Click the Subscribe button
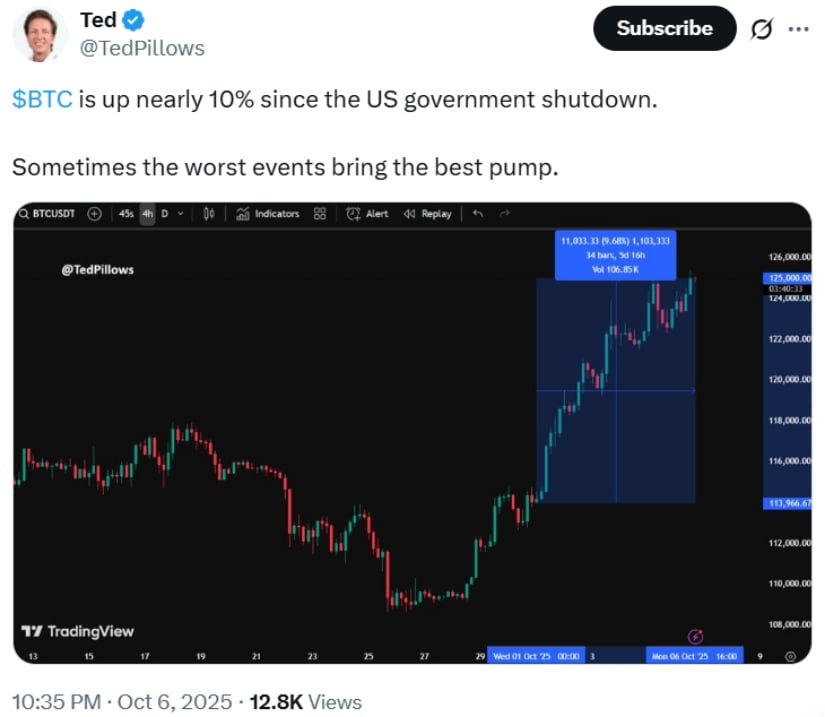The height and width of the screenshot is (717, 825). point(664,29)
